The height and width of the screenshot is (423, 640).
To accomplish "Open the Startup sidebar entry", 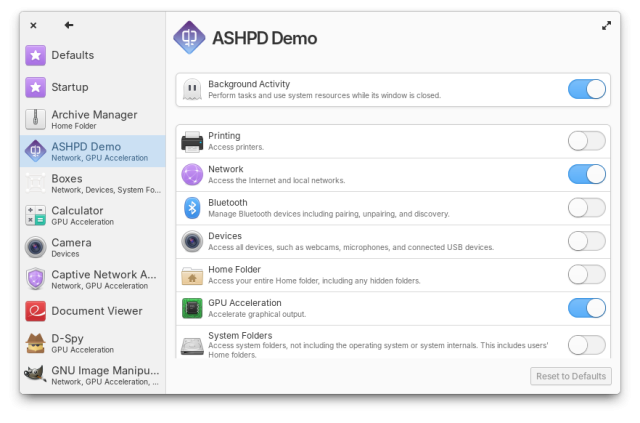I will [x=93, y=87].
